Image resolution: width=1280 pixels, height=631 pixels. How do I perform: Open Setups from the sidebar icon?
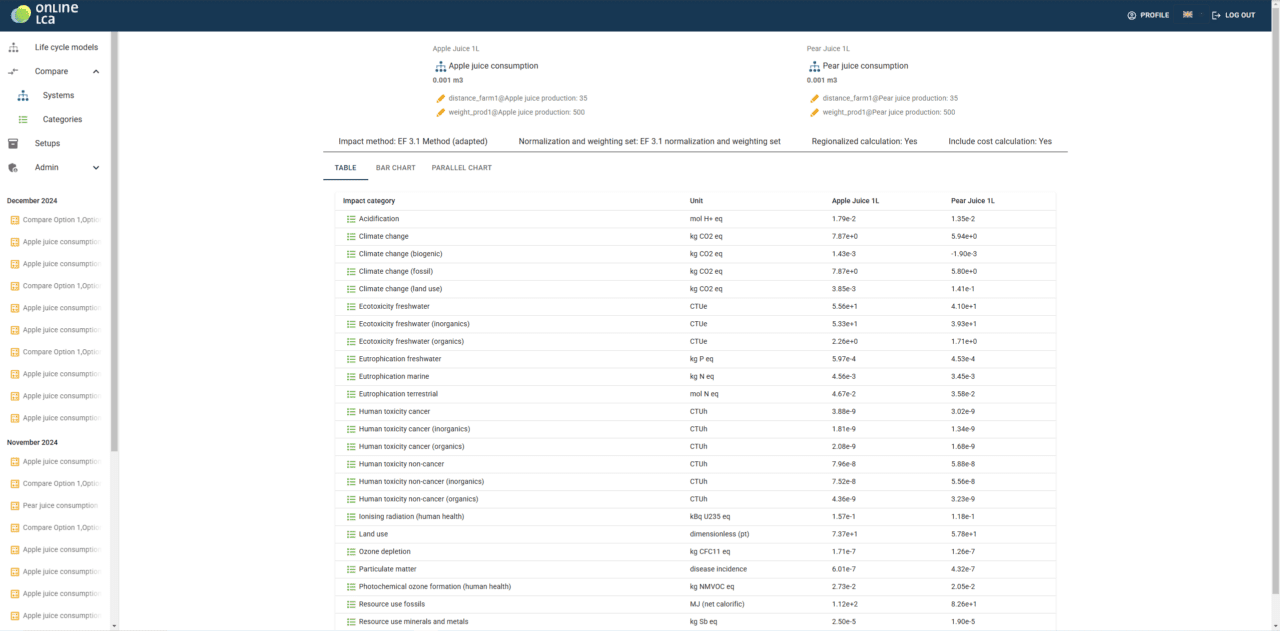tap(14, 144)
